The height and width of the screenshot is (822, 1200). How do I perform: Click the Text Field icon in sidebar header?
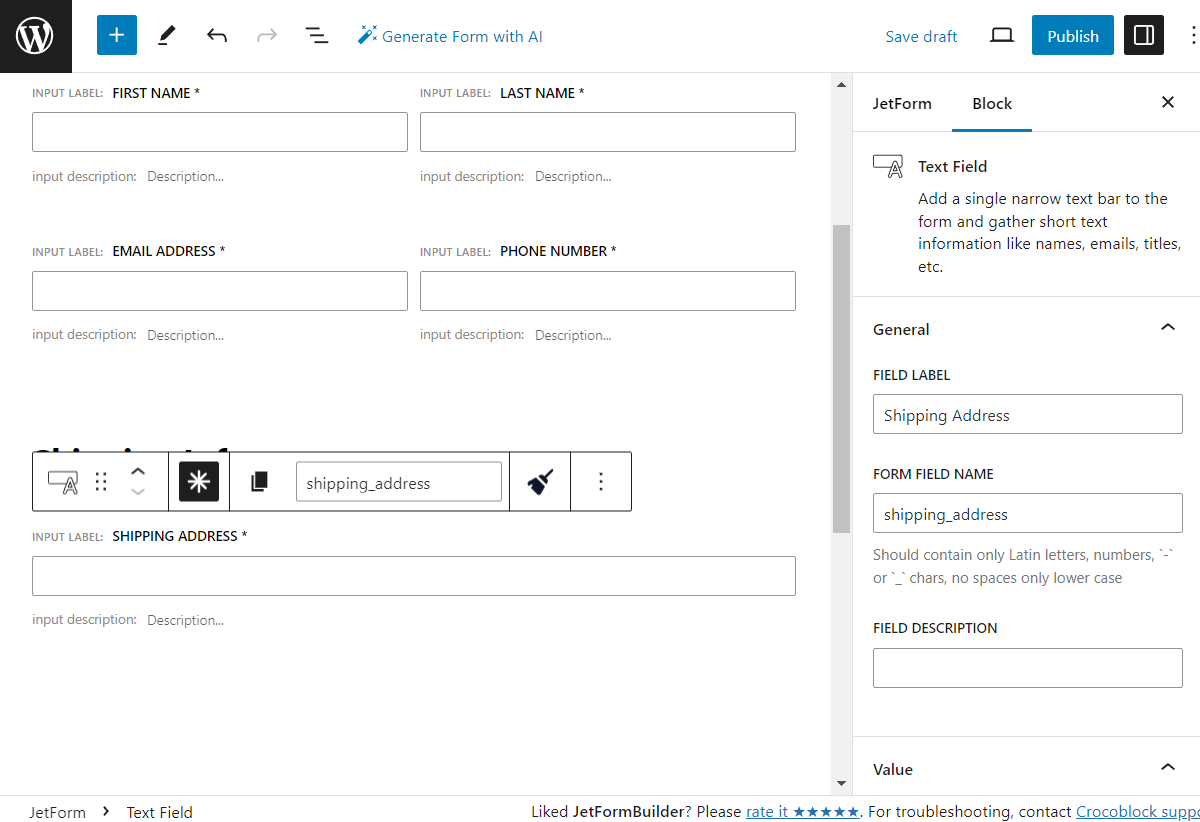click(x=888, y=166)
